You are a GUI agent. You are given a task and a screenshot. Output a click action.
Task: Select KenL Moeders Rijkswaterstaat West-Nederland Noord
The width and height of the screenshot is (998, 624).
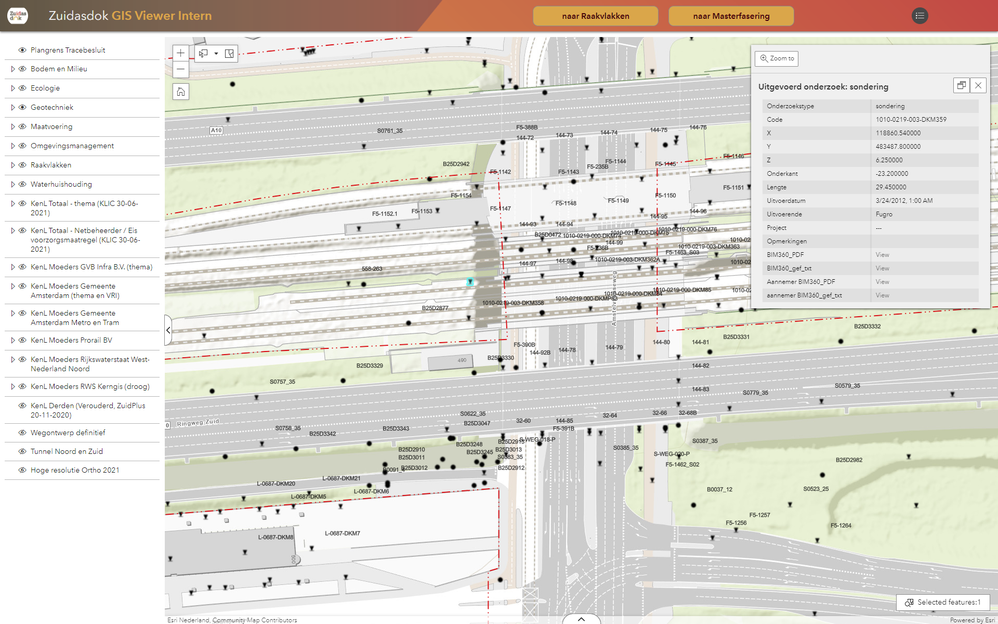(90, 364)
